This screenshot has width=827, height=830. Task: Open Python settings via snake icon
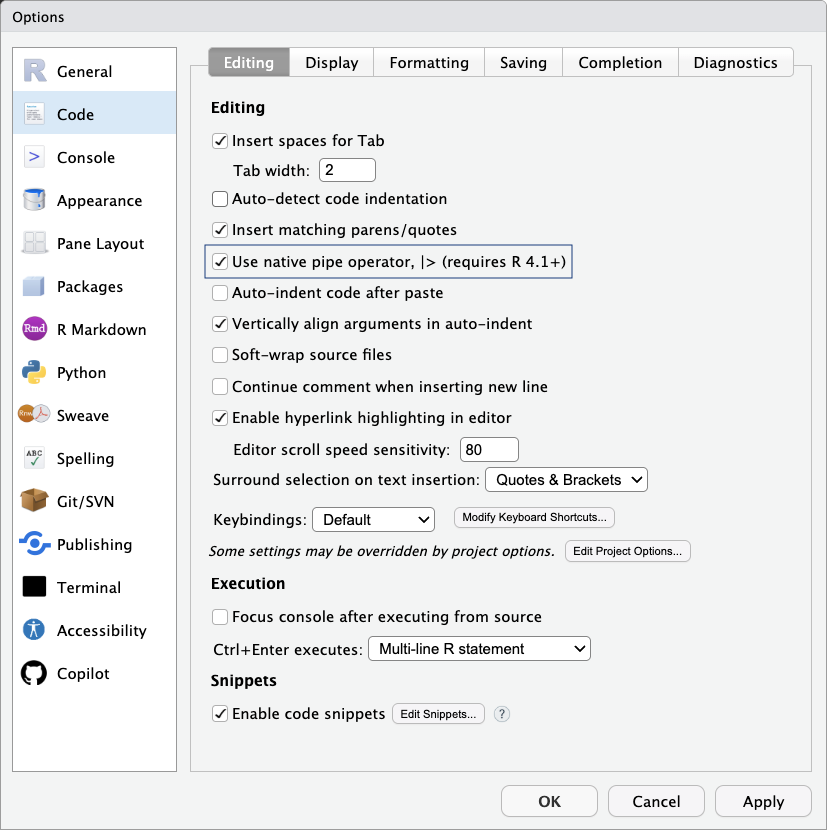click(35, 372)
